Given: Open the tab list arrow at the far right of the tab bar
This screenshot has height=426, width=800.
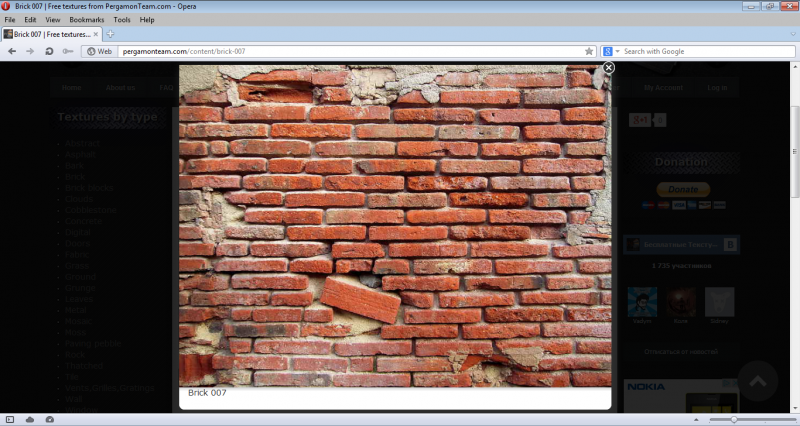Looking at the screenshot, I should point(793,34).
